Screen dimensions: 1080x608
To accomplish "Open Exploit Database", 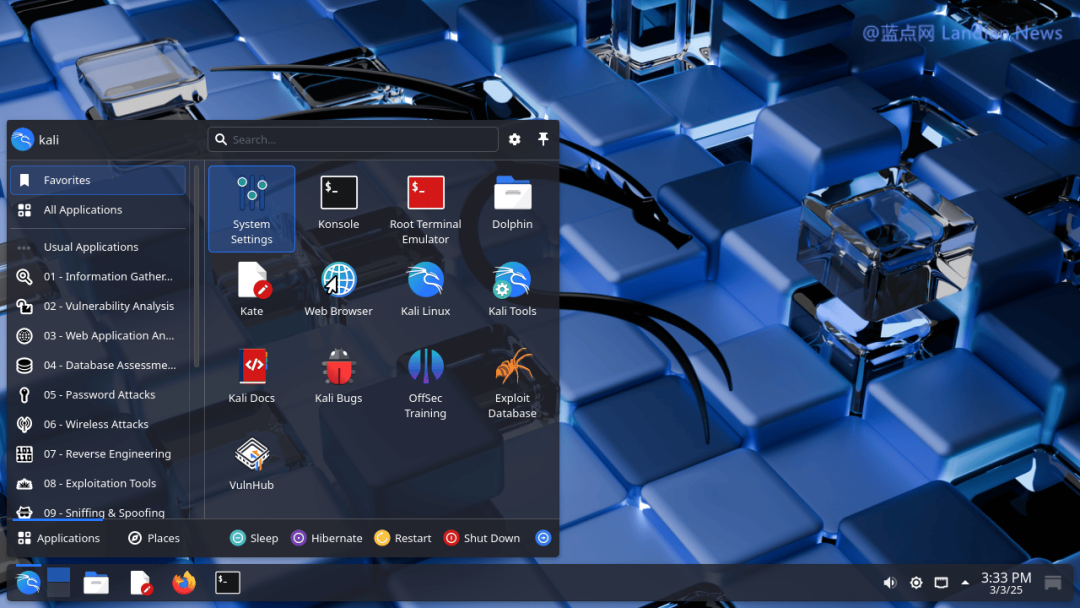I will point(512,384).
